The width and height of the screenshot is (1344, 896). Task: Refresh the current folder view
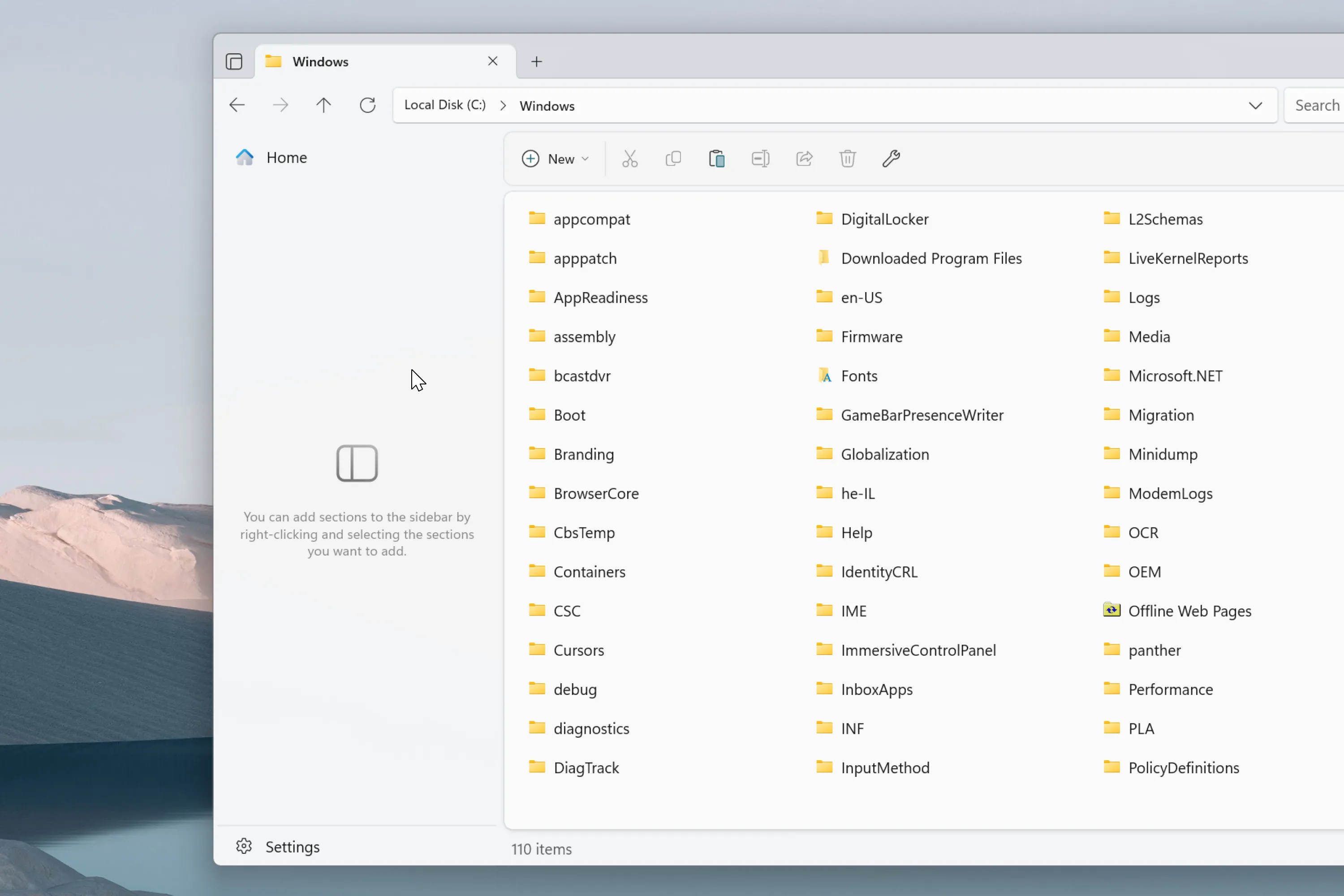pyautogui.click(x=367, y=104)
